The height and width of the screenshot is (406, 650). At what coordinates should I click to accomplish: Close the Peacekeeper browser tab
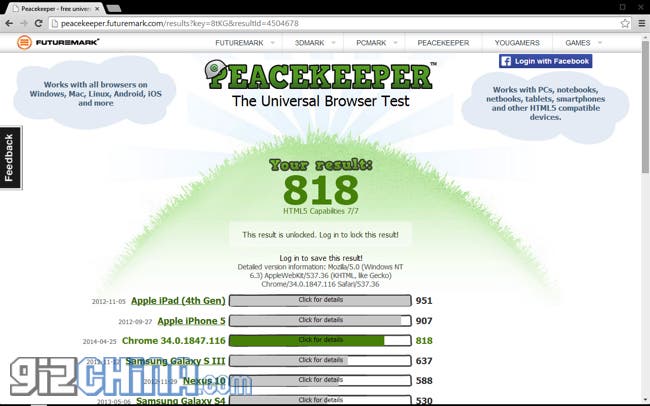point(97,8)
